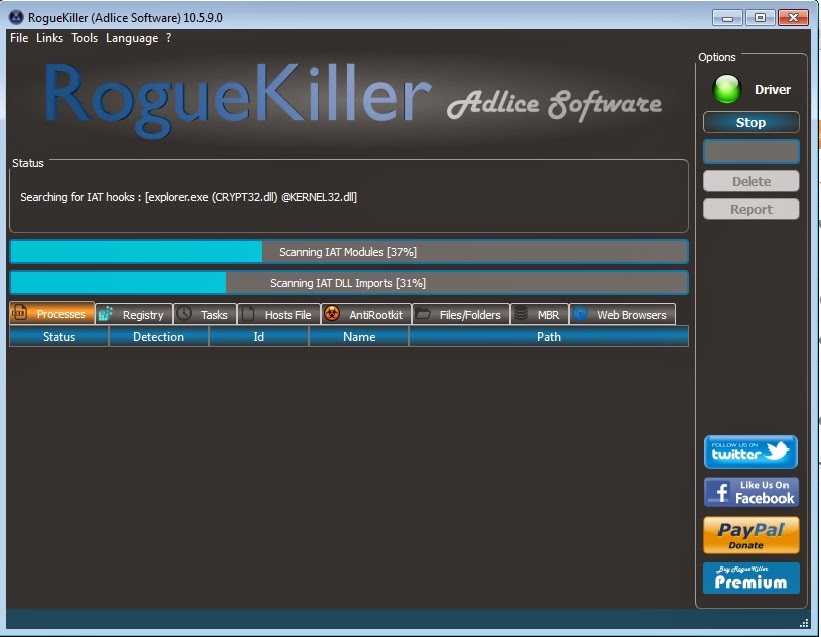
Task: Close the RogueKiller window
Action: click(793, 18)
